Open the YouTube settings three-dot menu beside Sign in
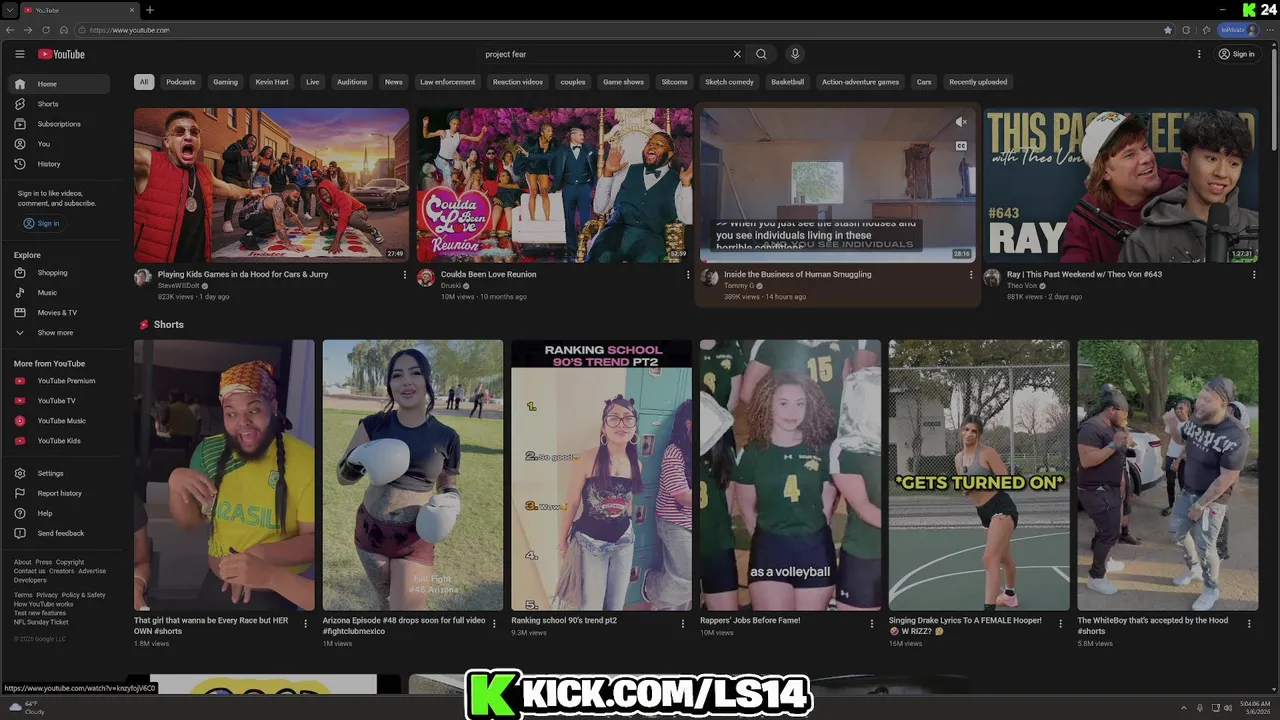Viewport: 1280px width, 720px height. point(1199,54)
